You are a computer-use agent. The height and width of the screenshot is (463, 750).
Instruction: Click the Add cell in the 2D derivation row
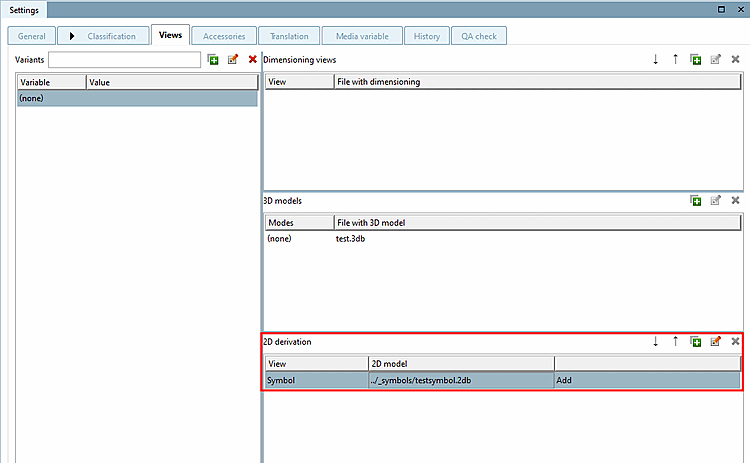point(648,380)
